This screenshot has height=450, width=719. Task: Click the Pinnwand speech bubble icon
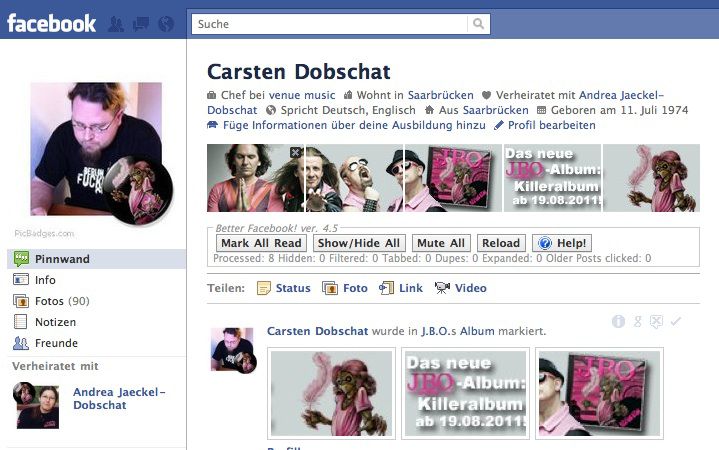pyautogui.click(x=21, y=259)
